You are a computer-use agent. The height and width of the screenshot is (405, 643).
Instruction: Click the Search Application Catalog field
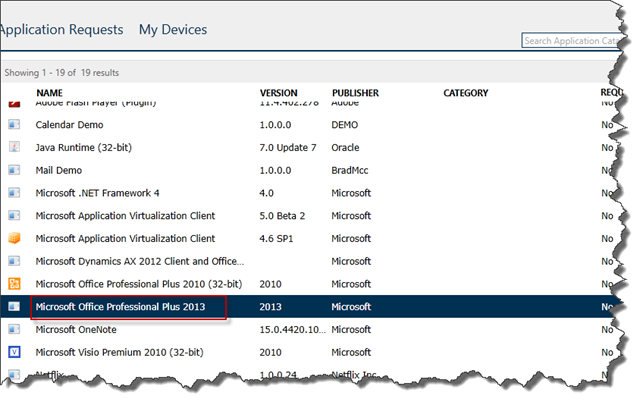572,41
